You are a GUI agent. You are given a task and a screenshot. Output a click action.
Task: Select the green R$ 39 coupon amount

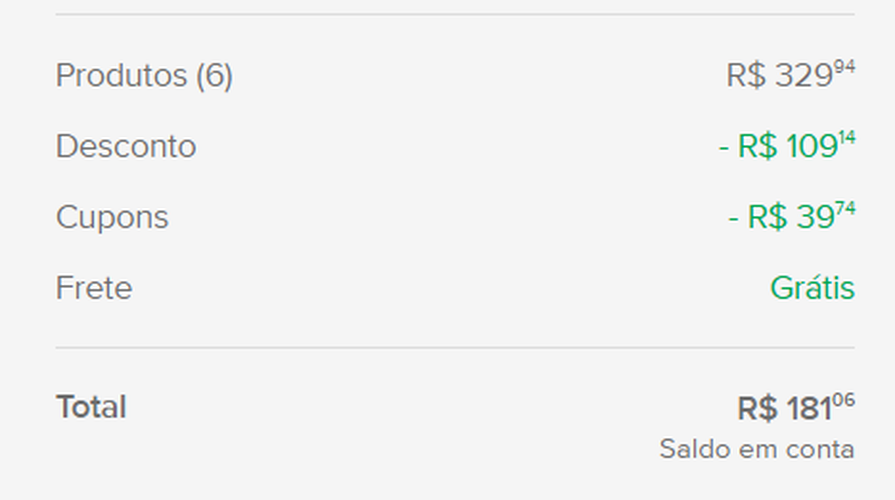[792, 216]
